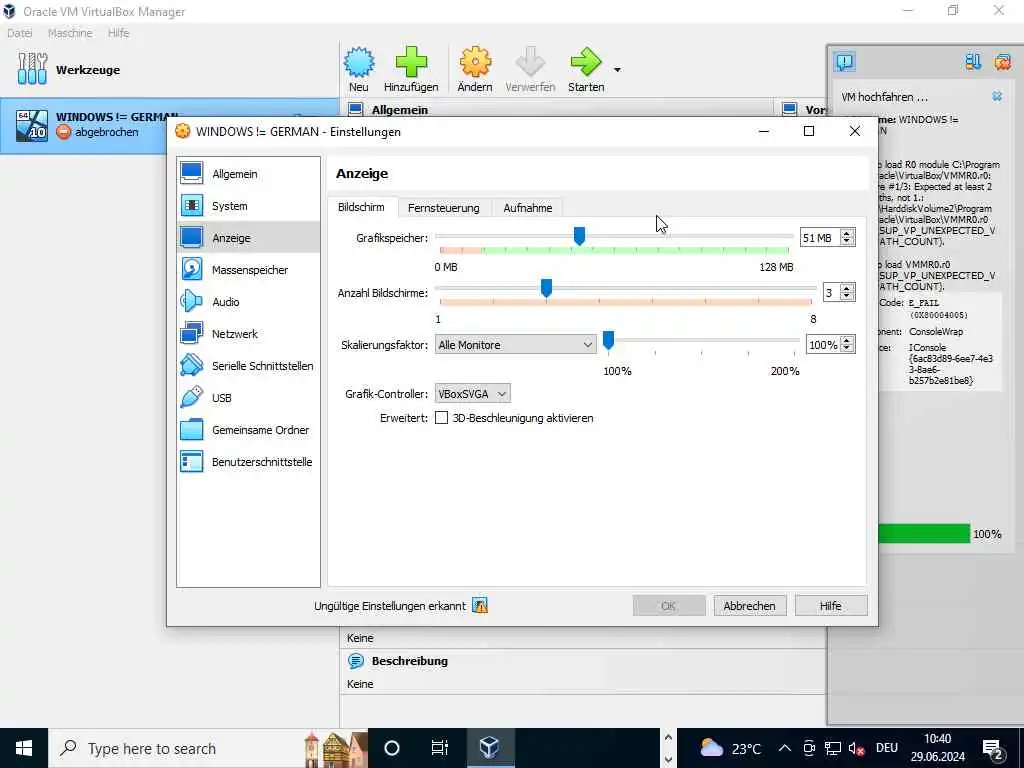The height and width of the screenshot is (768, 1024).
Task: Open the Hilfe menu
Action: [118, 33]
